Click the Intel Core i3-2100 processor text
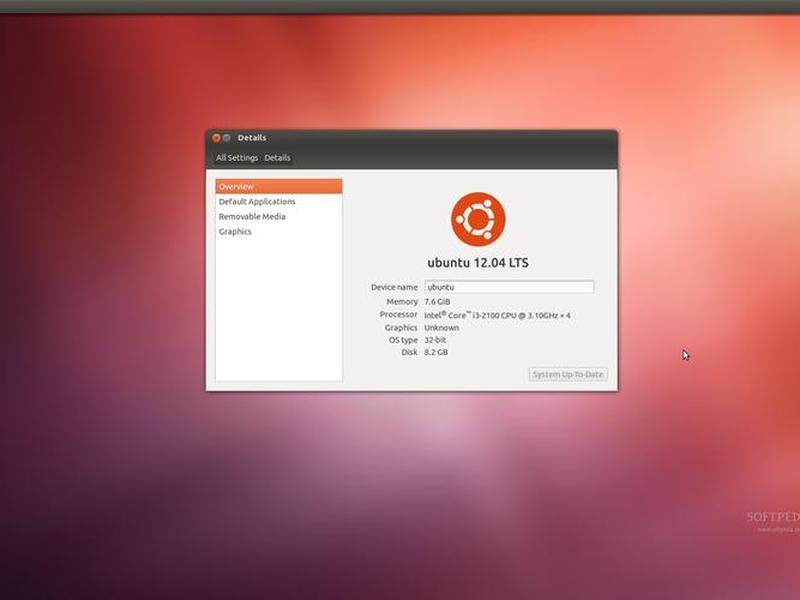Screen dimensions: 800x600 point(497,315)
